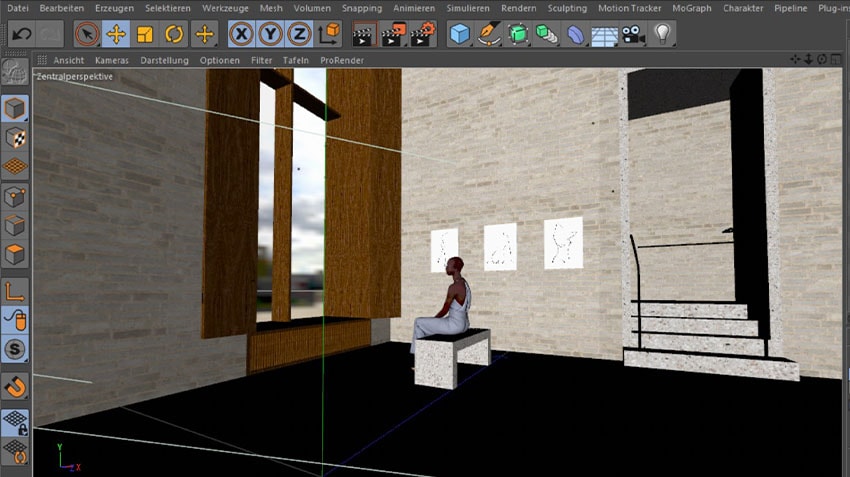Open the Motion Tracker menu

(629, 8)
